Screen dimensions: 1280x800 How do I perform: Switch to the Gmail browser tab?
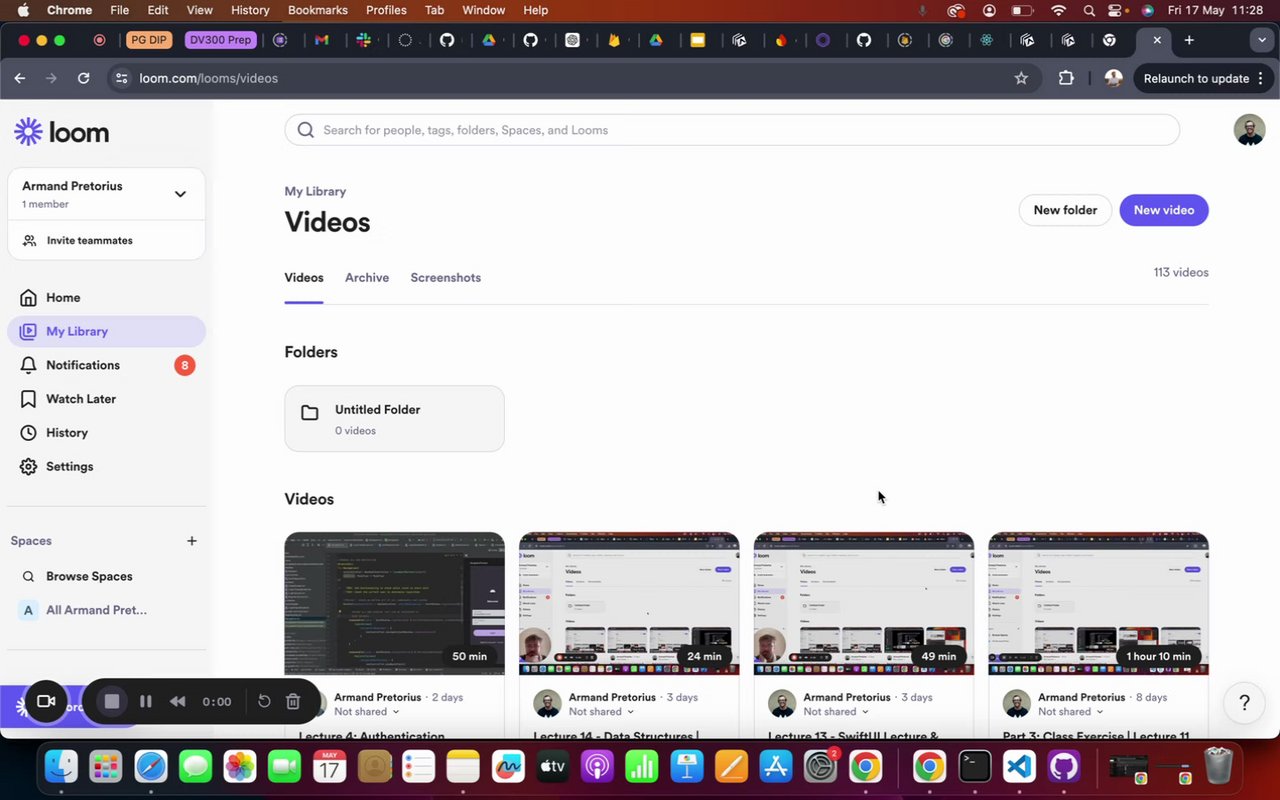321,40
